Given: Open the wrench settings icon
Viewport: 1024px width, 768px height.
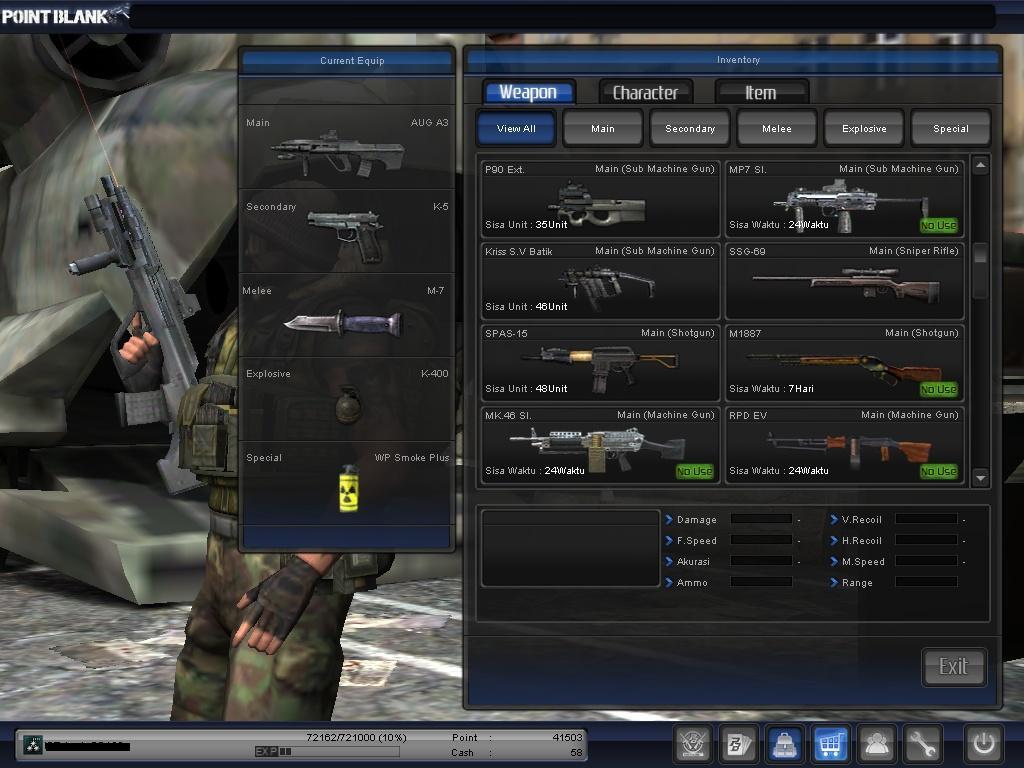Looking at the screenshot, I should (x=923, y=744).
